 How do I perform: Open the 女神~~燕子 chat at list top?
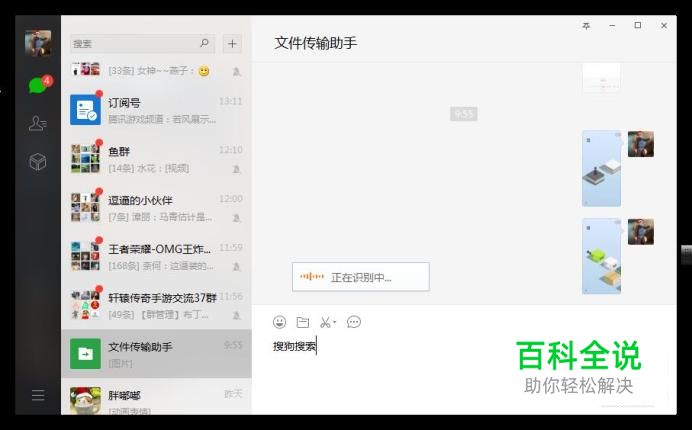(x=156, y=71)
